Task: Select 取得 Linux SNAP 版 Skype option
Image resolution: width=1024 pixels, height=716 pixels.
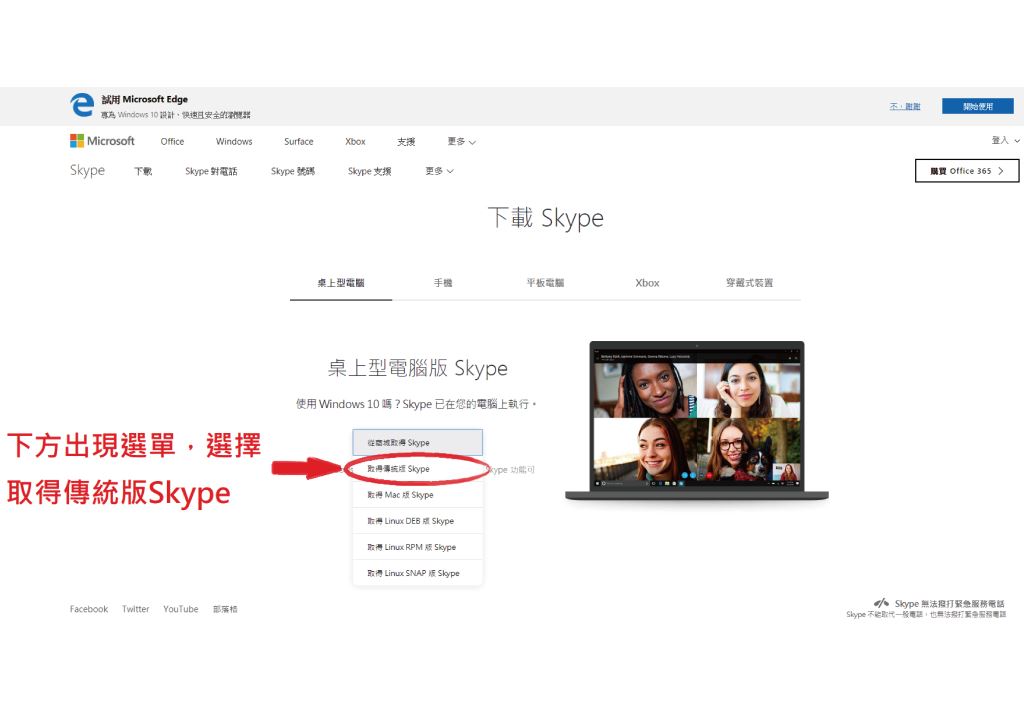Action: tap(417, 573)
